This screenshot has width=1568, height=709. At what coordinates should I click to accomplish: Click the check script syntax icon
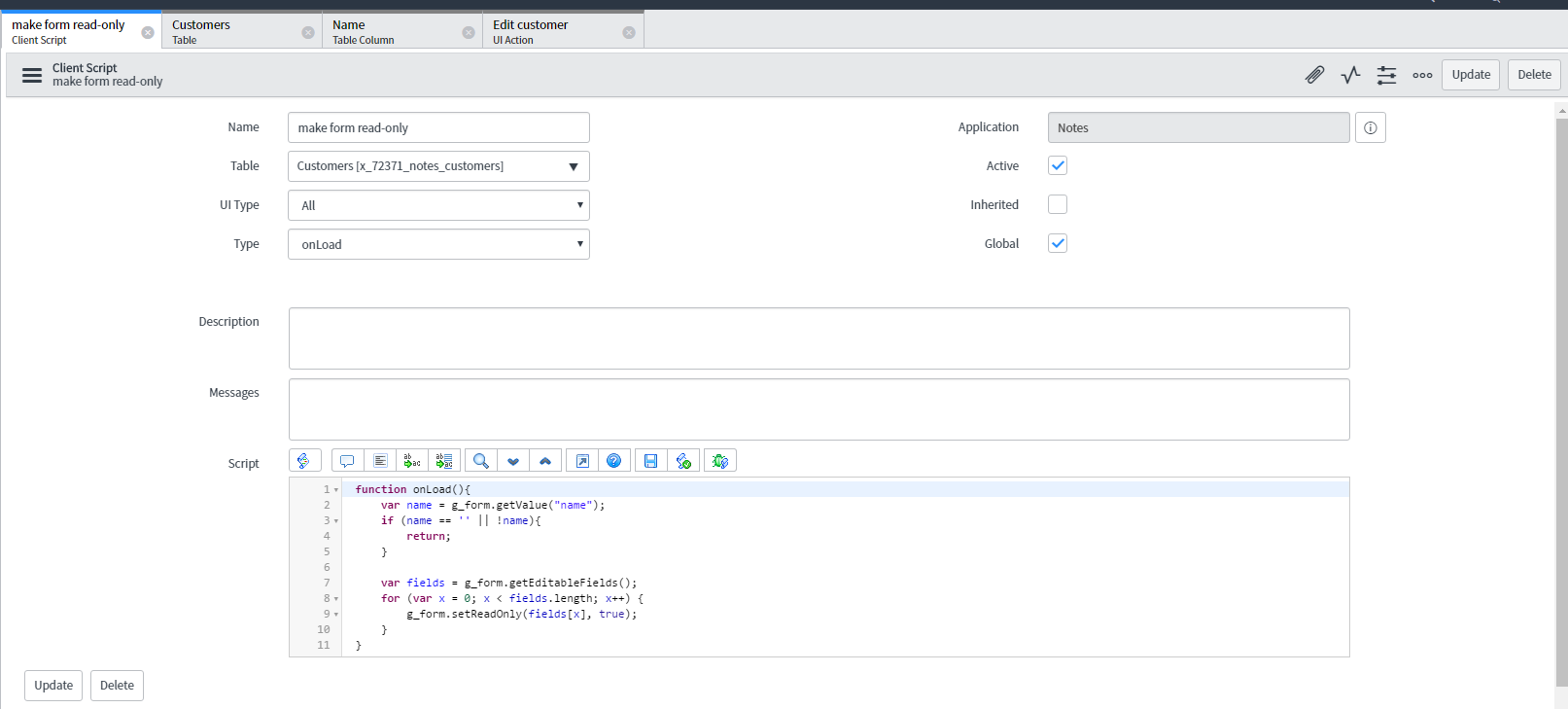pos(683,461)
